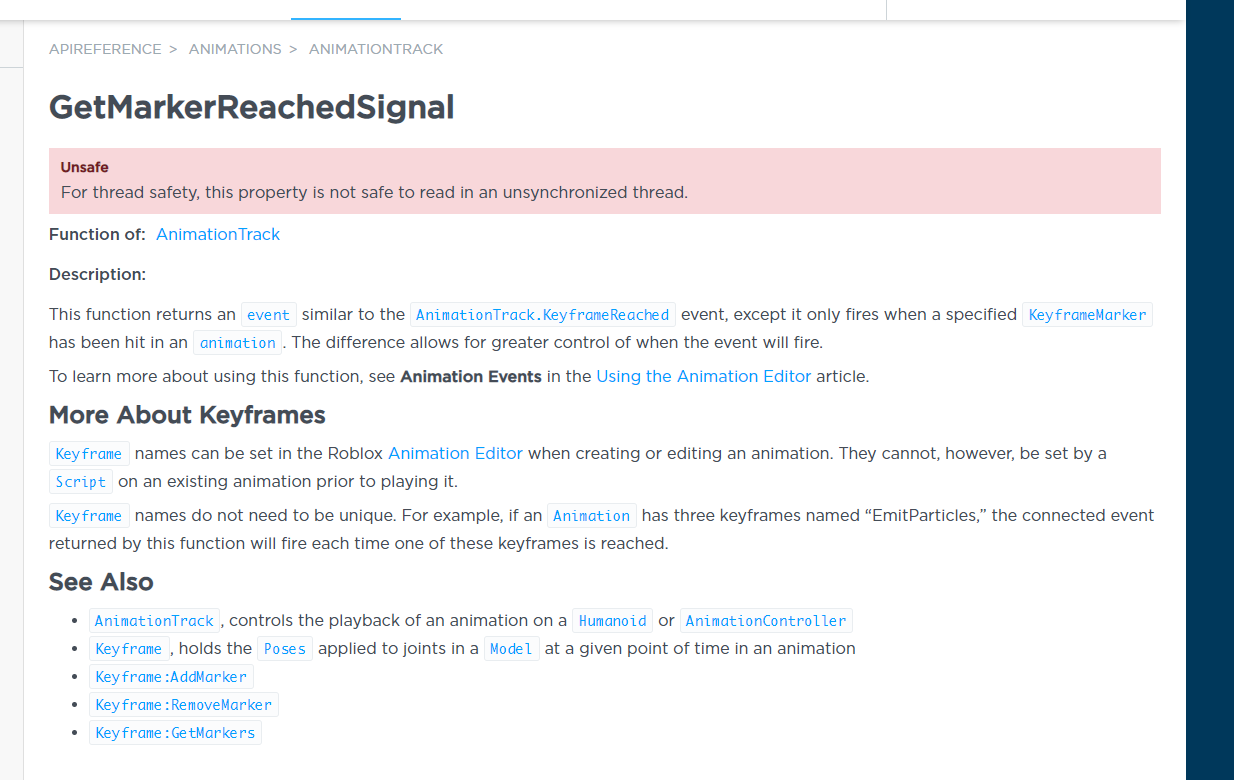Open the AnimationTrack class page
The height and width of the screenshot is (780, 1234).
click(217, 234)
